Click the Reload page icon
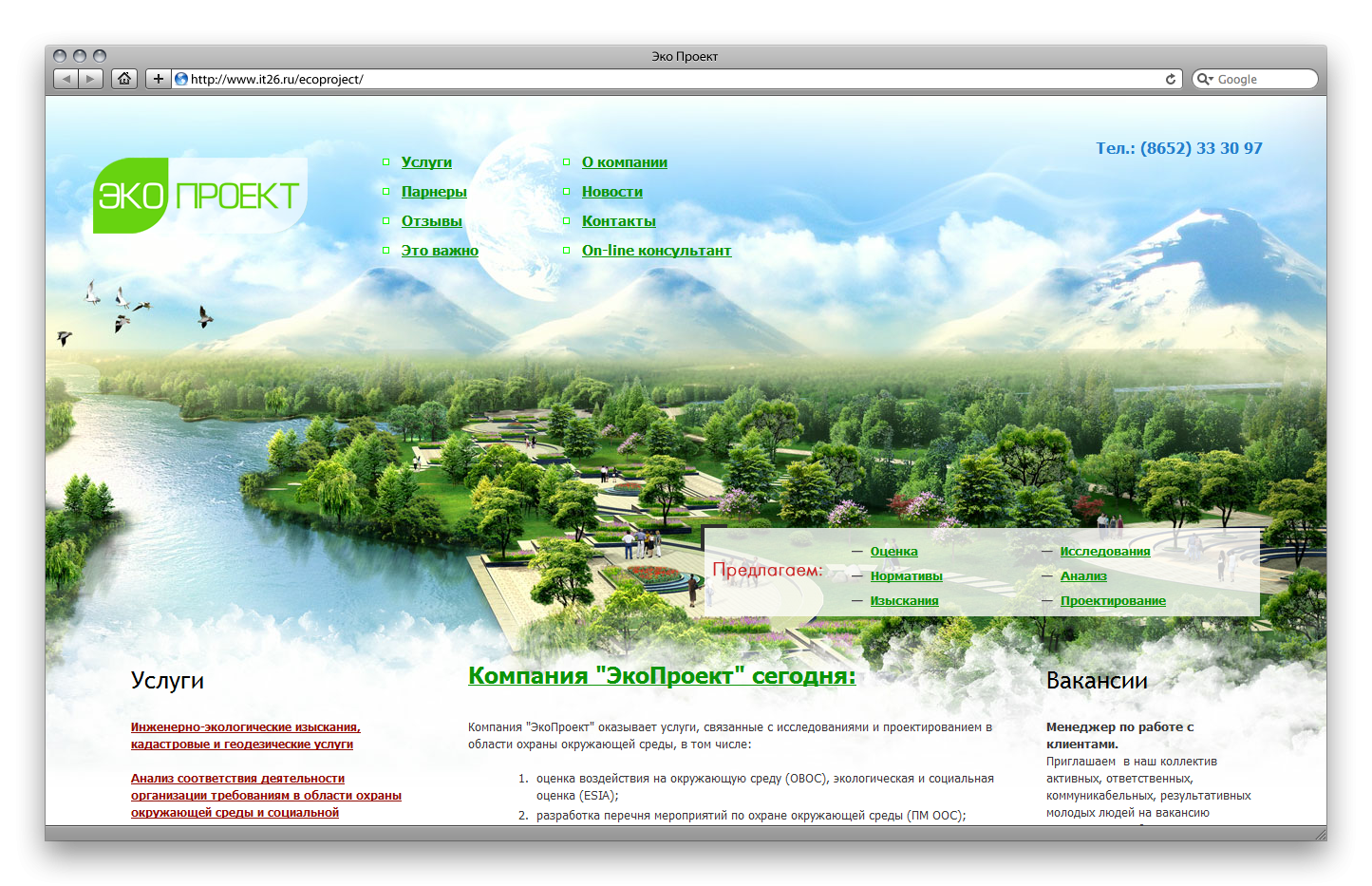1372x886 pixels. (x=1171, y=79)
